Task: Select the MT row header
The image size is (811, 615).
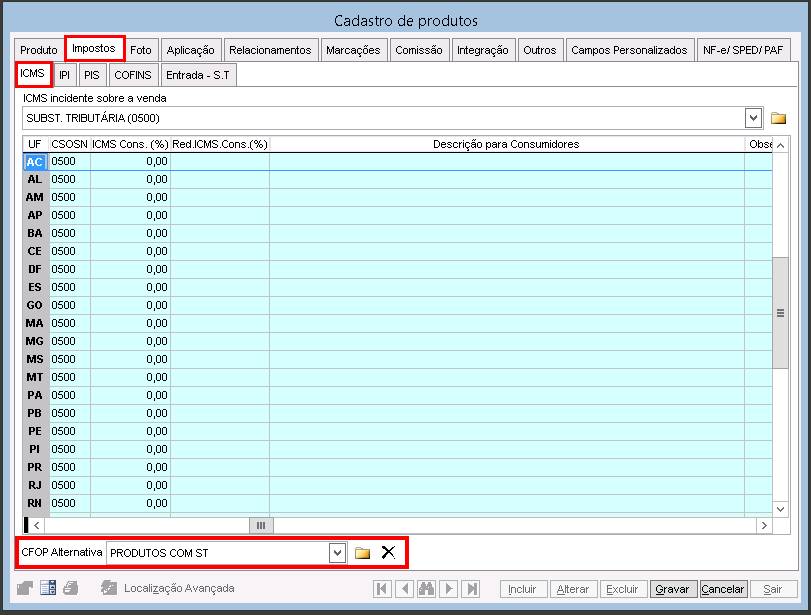Action: (35, 377)
